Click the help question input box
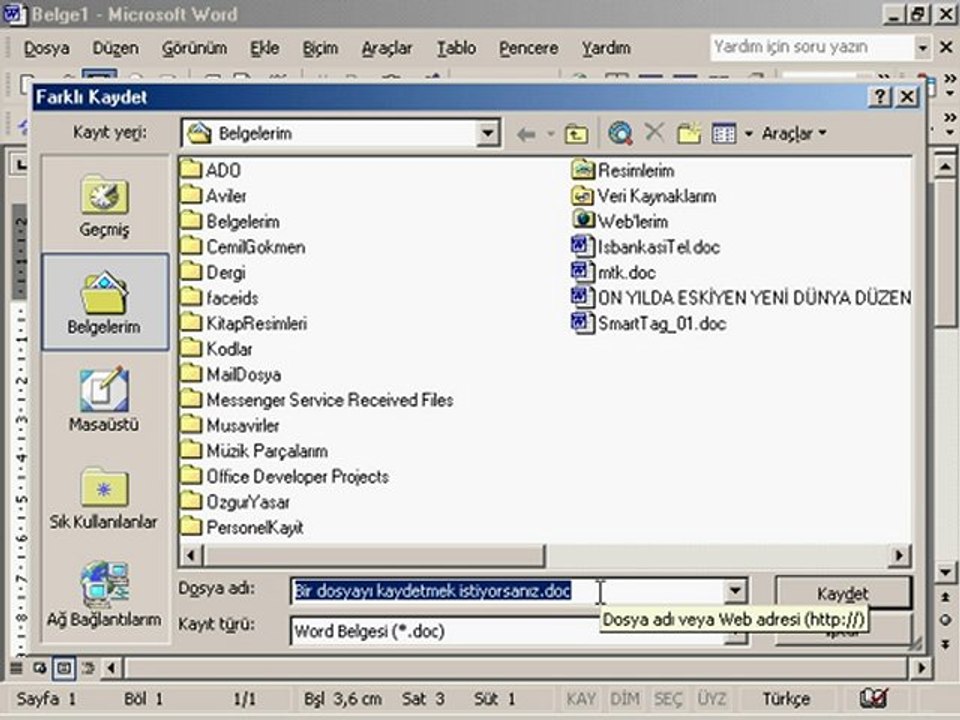Screen dimensions: 960x720 point(812,47)
